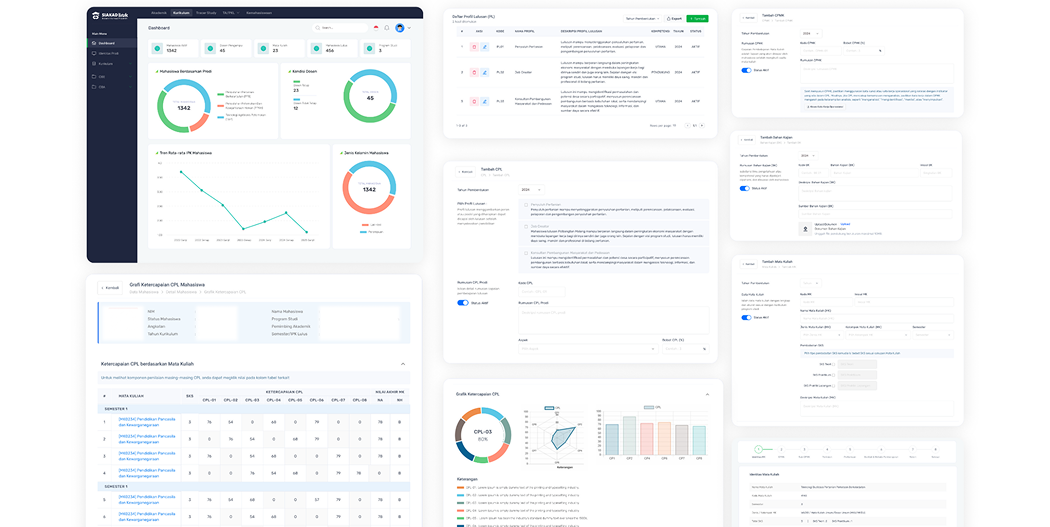Edit the Penyuluh Pertanian profile row
Screen dimensions: 1050x527
pos(485,47)
